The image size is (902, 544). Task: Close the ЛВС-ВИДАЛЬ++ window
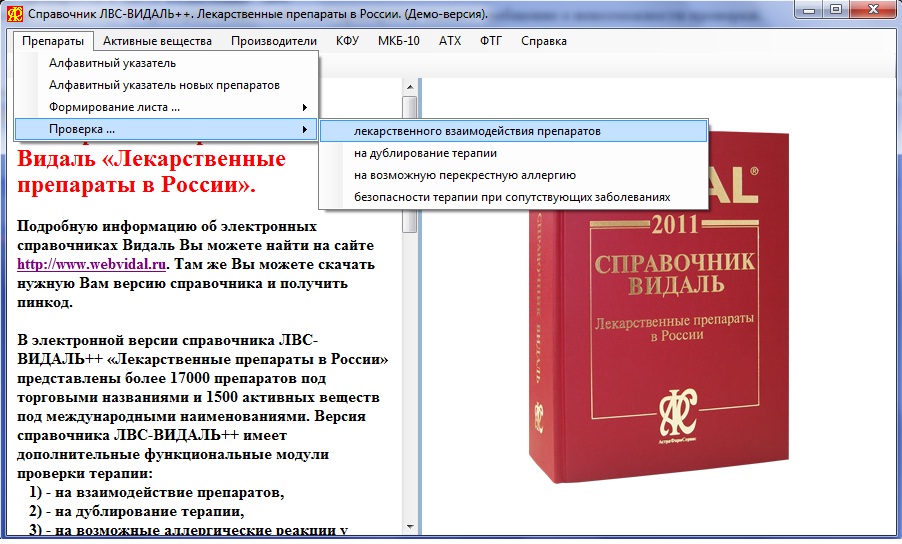click(x=873, y=9)
